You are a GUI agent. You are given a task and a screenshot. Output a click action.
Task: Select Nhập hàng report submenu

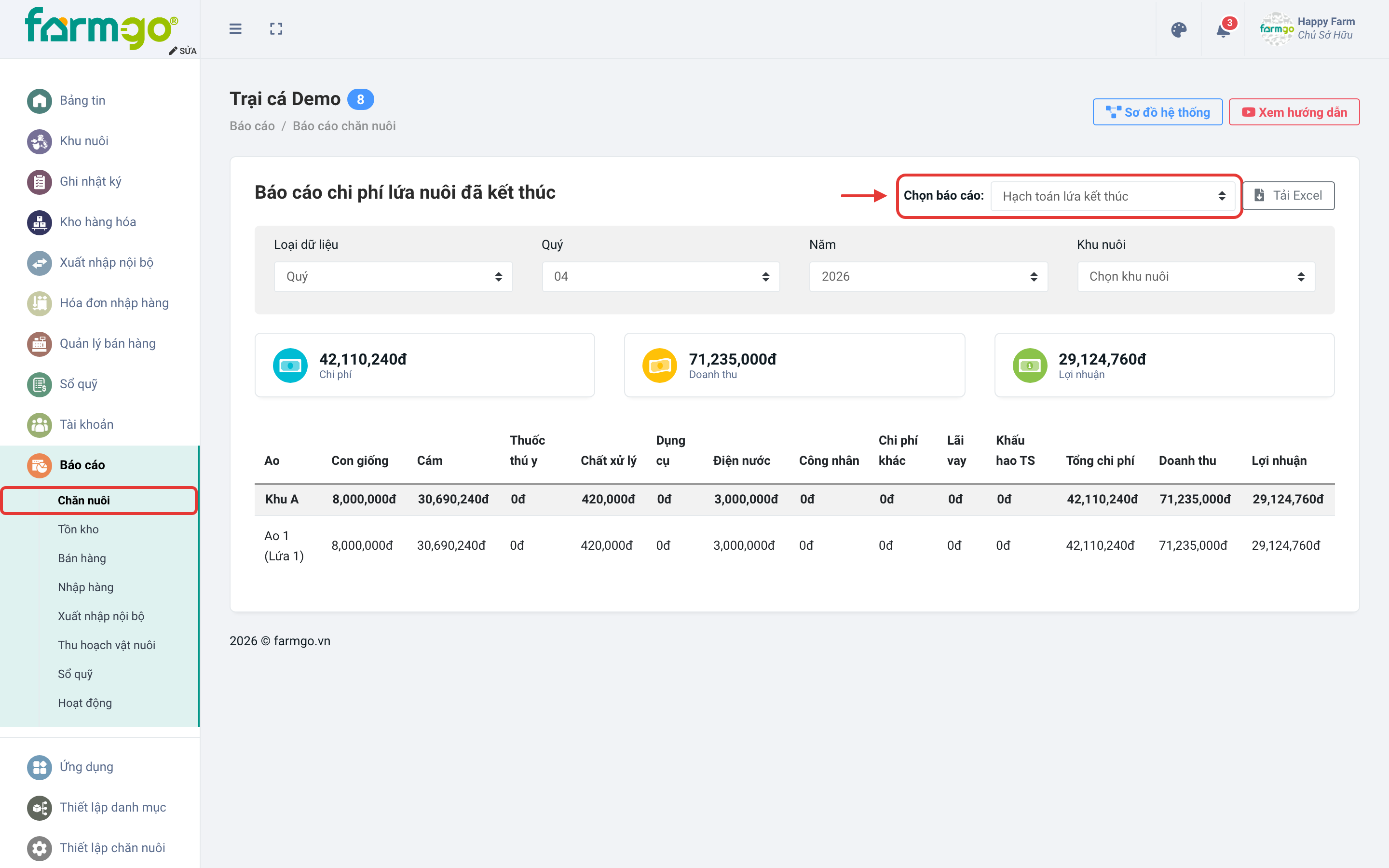(x=85, y=587)
